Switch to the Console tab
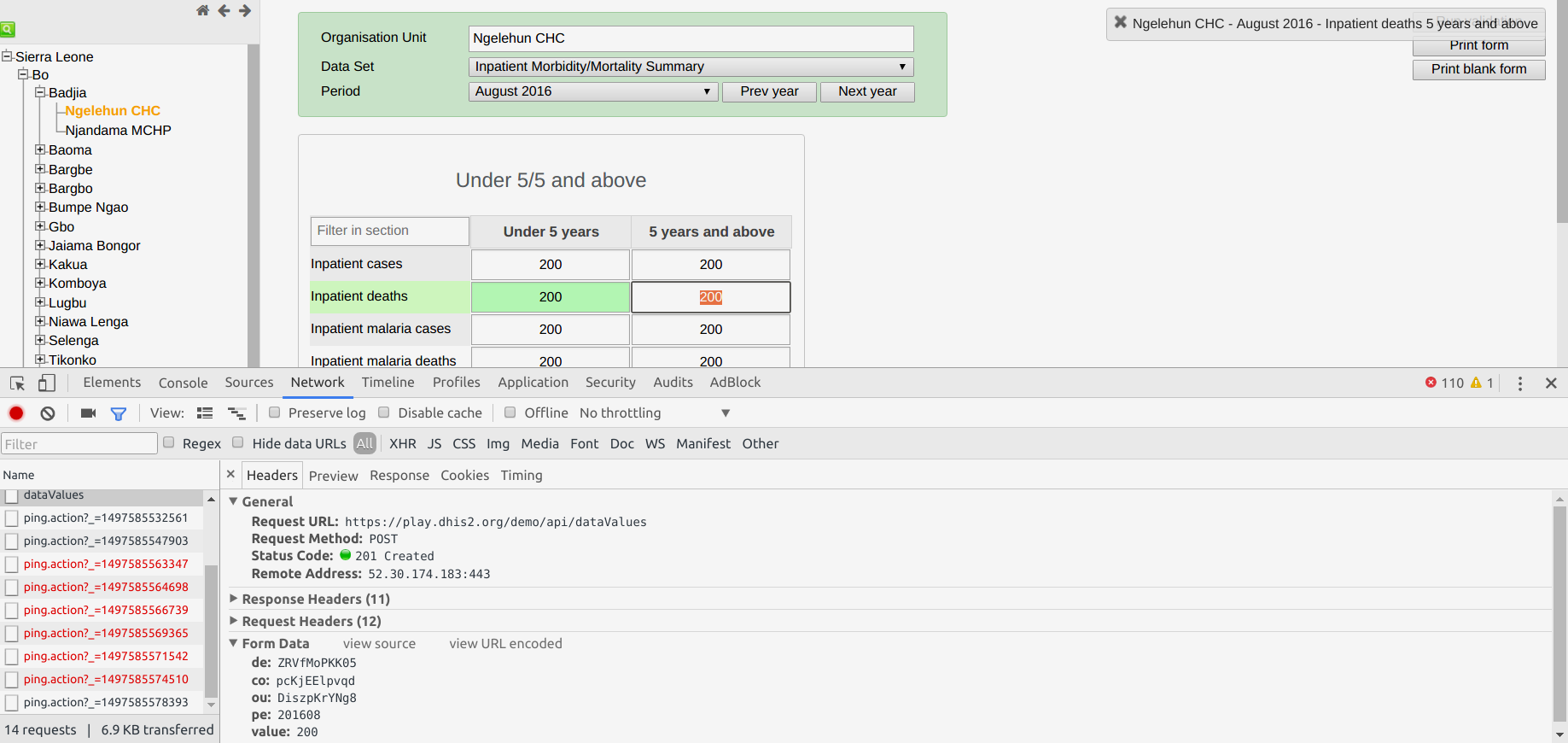Viewport: 1568px width, 743px height. [183, 383]
